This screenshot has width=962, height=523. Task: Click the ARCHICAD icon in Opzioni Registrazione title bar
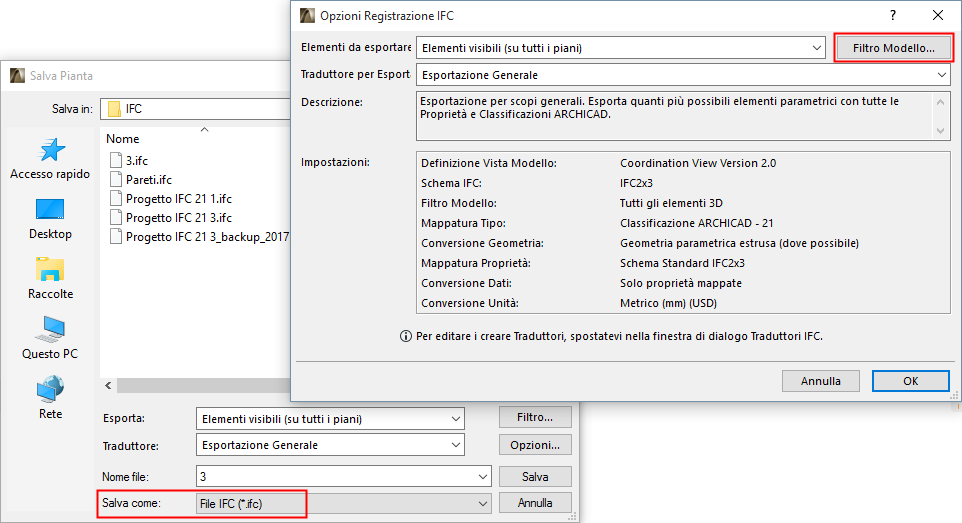(x=307, y=15)
